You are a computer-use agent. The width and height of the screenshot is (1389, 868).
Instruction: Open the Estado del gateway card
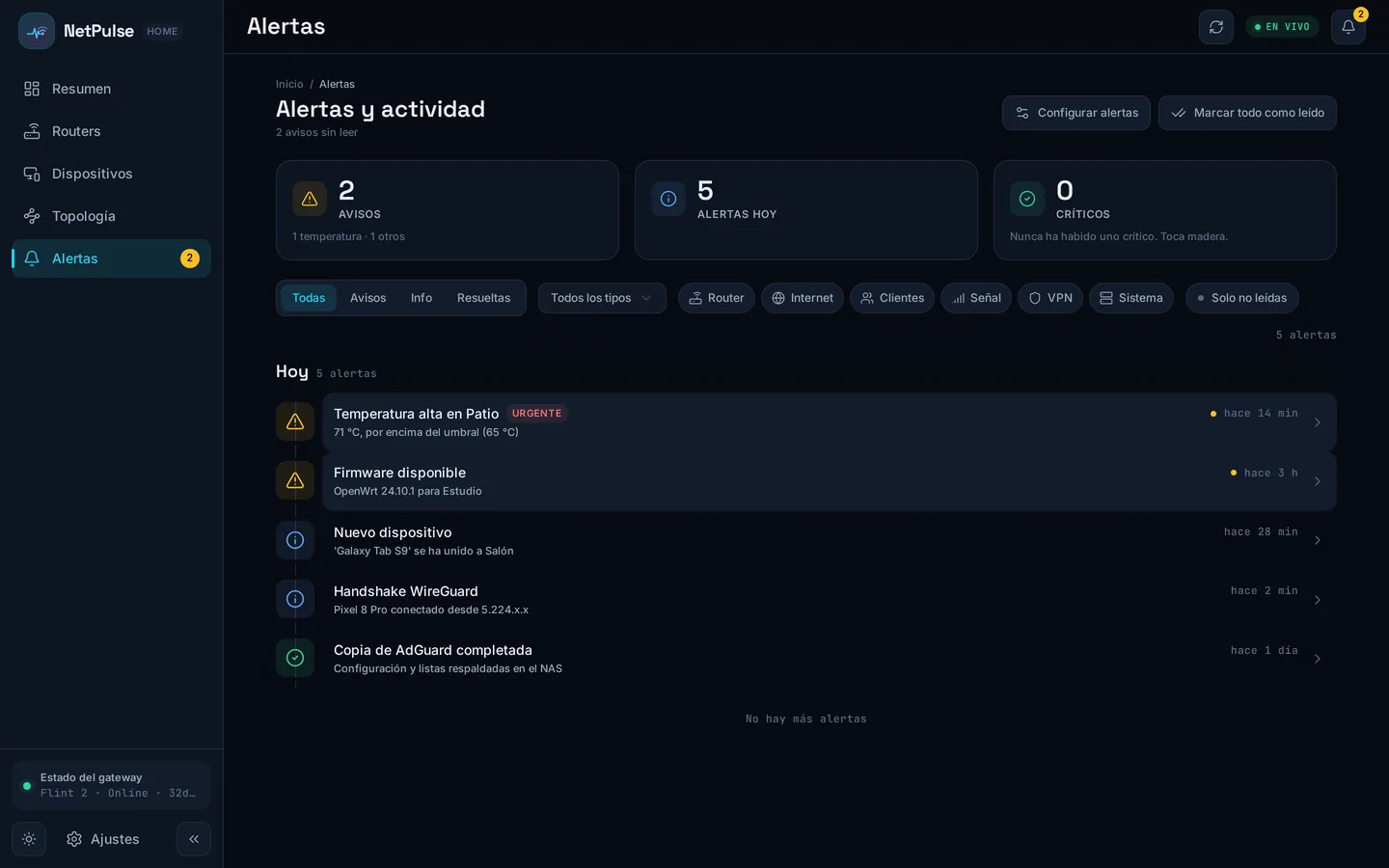coord(111,785)
